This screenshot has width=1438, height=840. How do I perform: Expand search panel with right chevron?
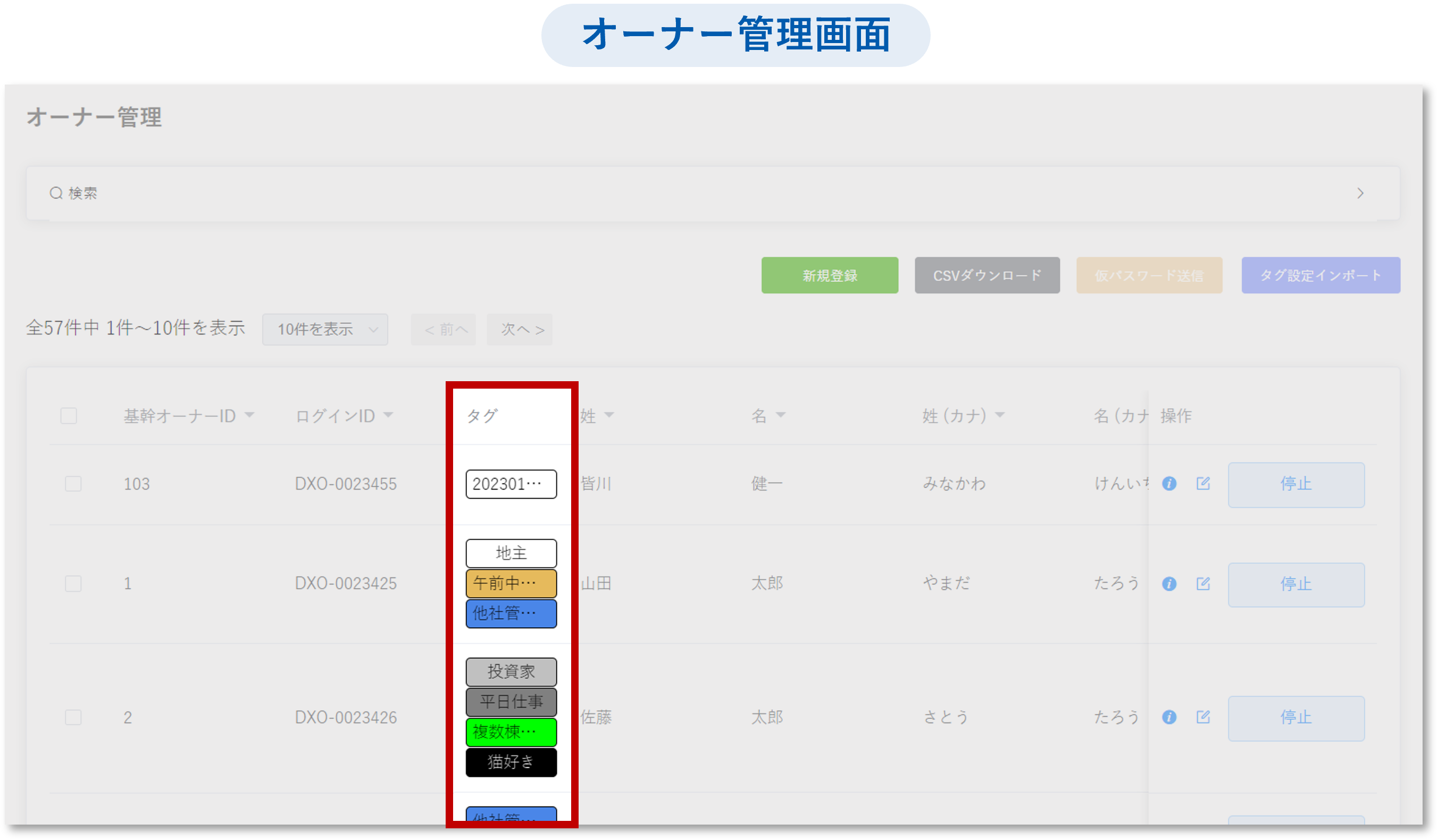click(1360, 194)
